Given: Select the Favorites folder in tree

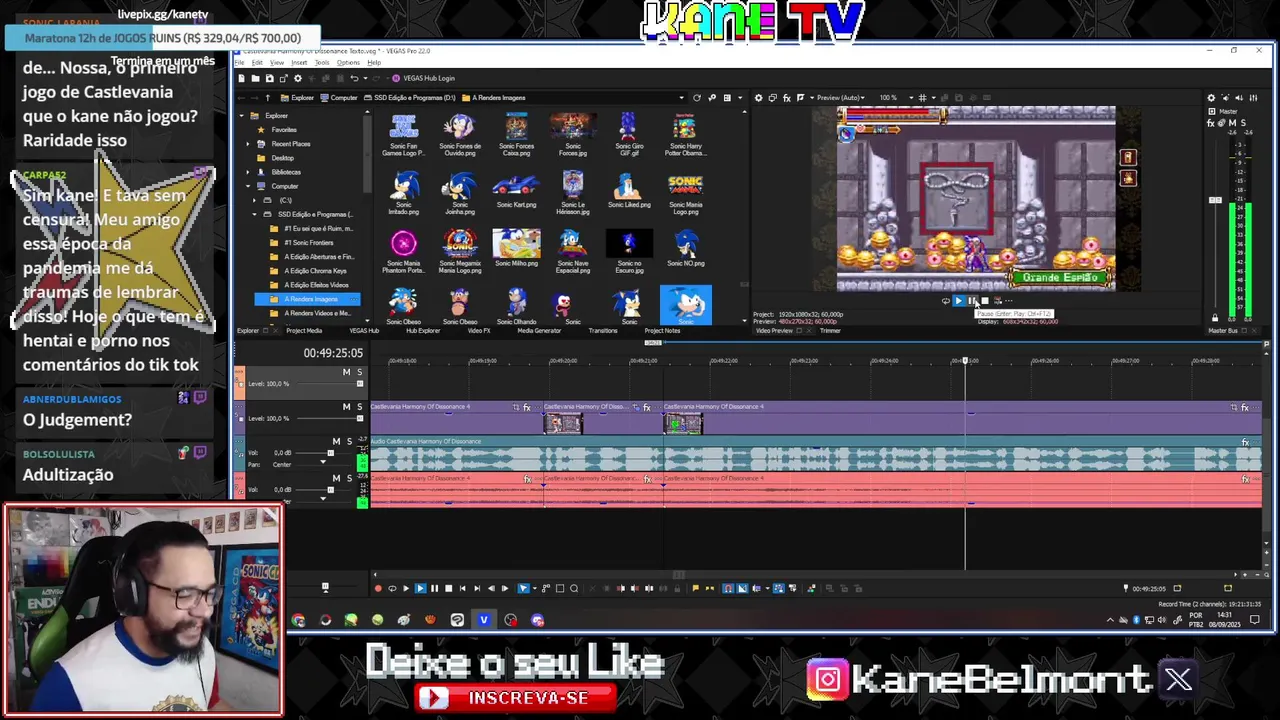Looking at the screenshot, I should pyautogui.click(x=284, y=130).
